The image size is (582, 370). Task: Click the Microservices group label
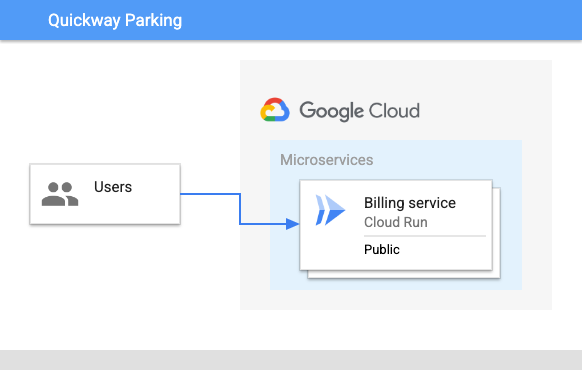click(x=327, y=160)
